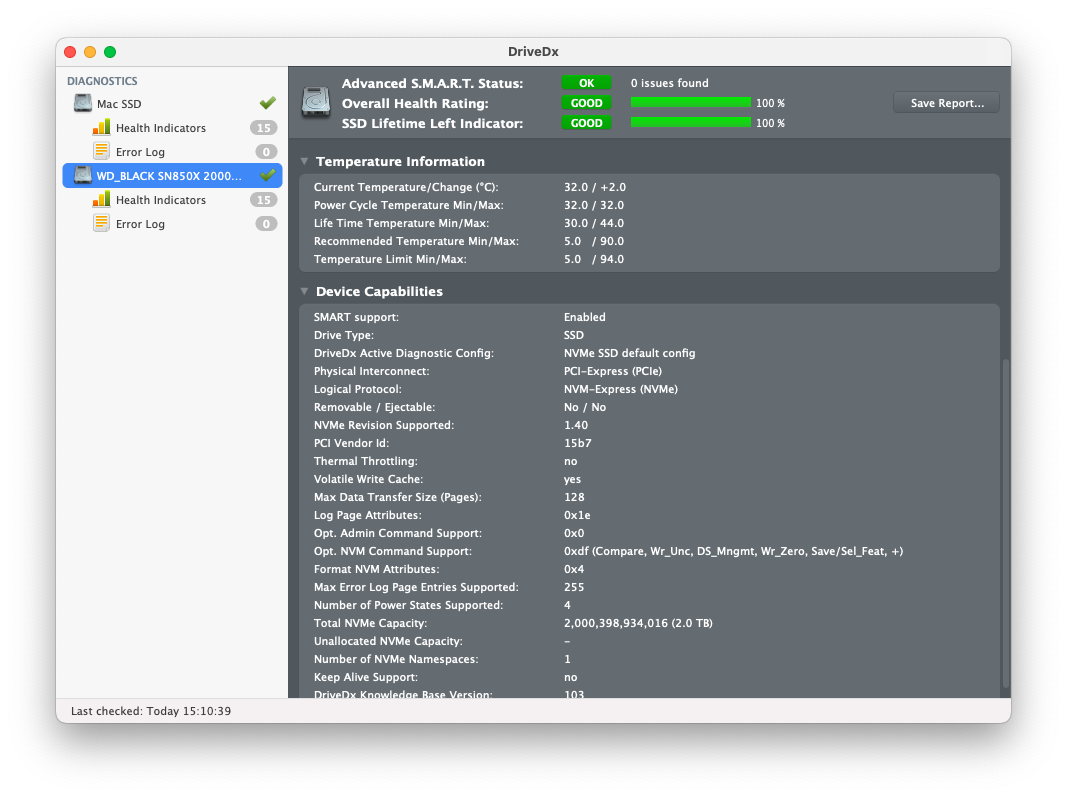Select Mac SSD in the diagnostics sidebar

point(172,103)
